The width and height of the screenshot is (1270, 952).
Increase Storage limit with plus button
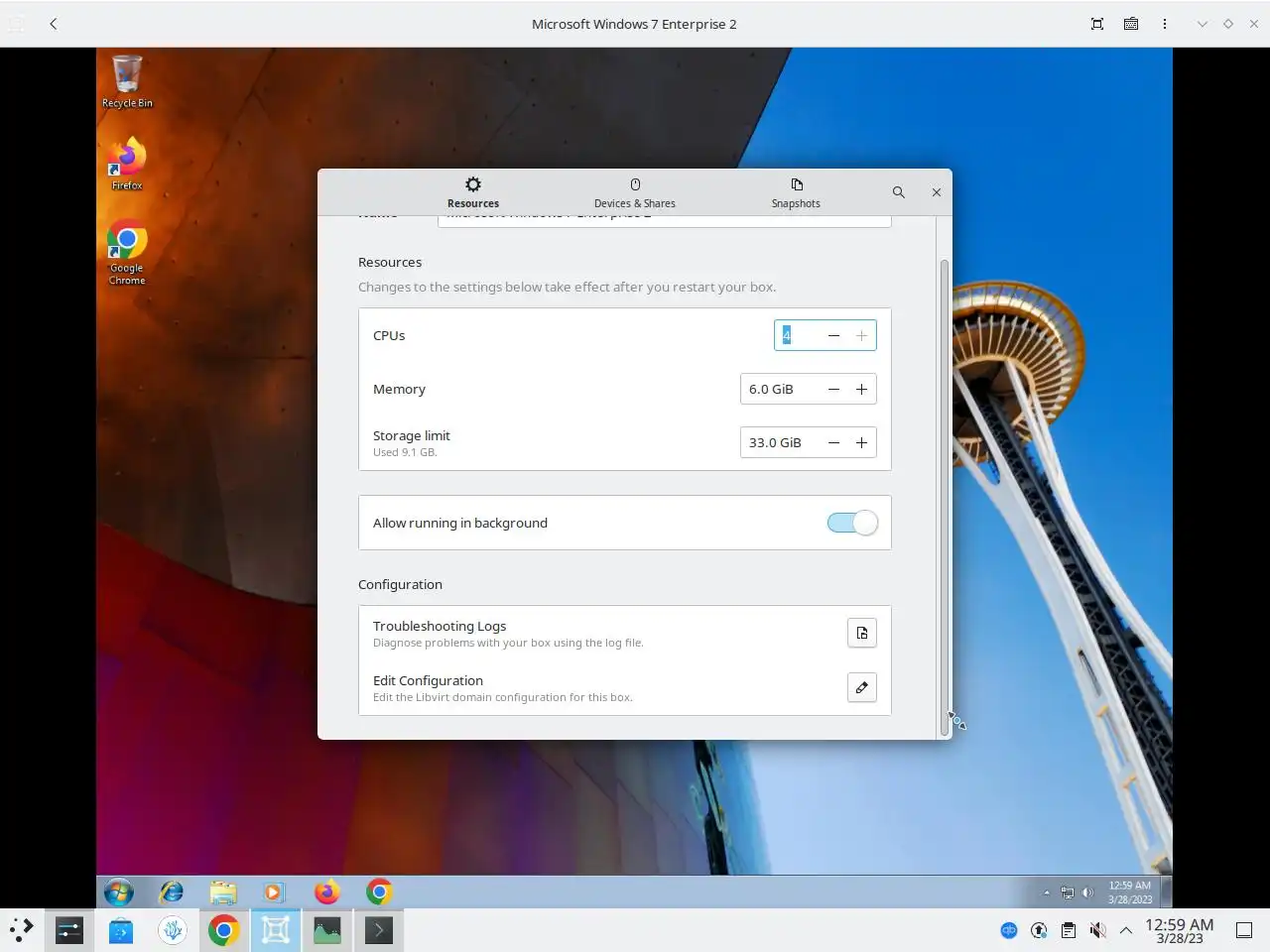pyautogui.click(x=861, y=442)
